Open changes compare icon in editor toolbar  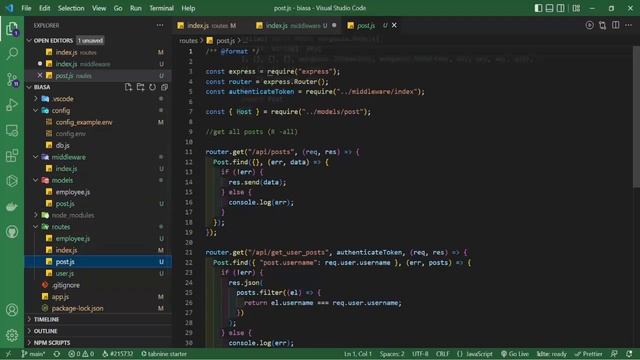(602, 25)
